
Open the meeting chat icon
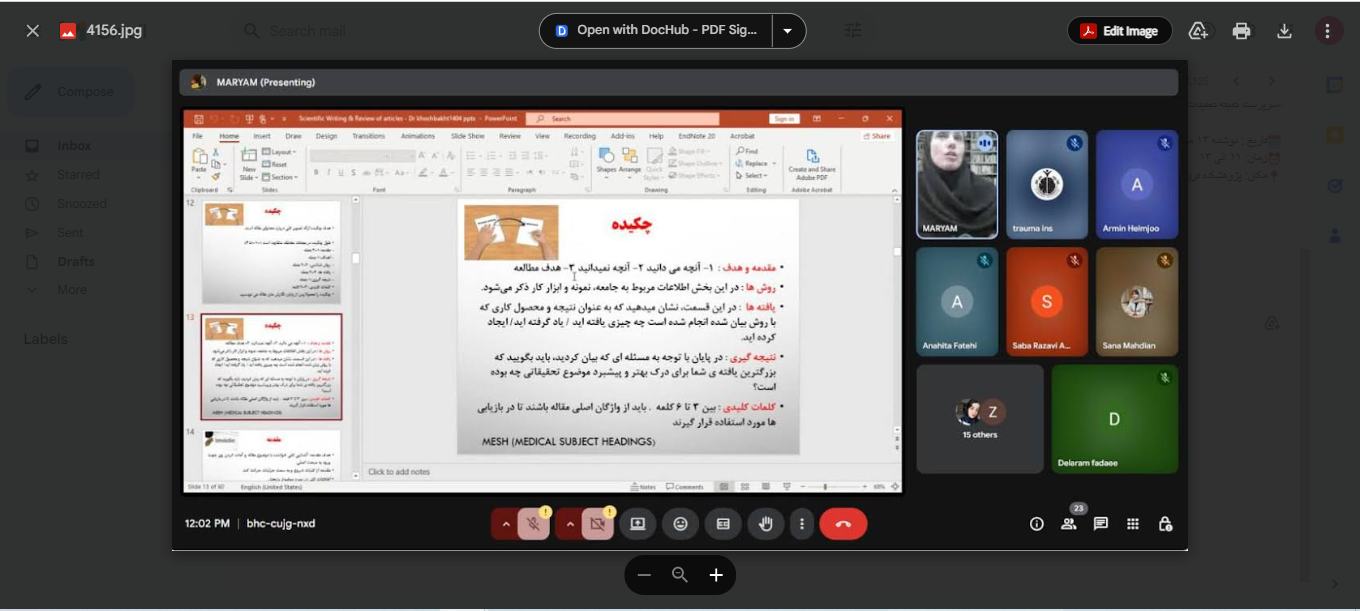coord(1101,523)
